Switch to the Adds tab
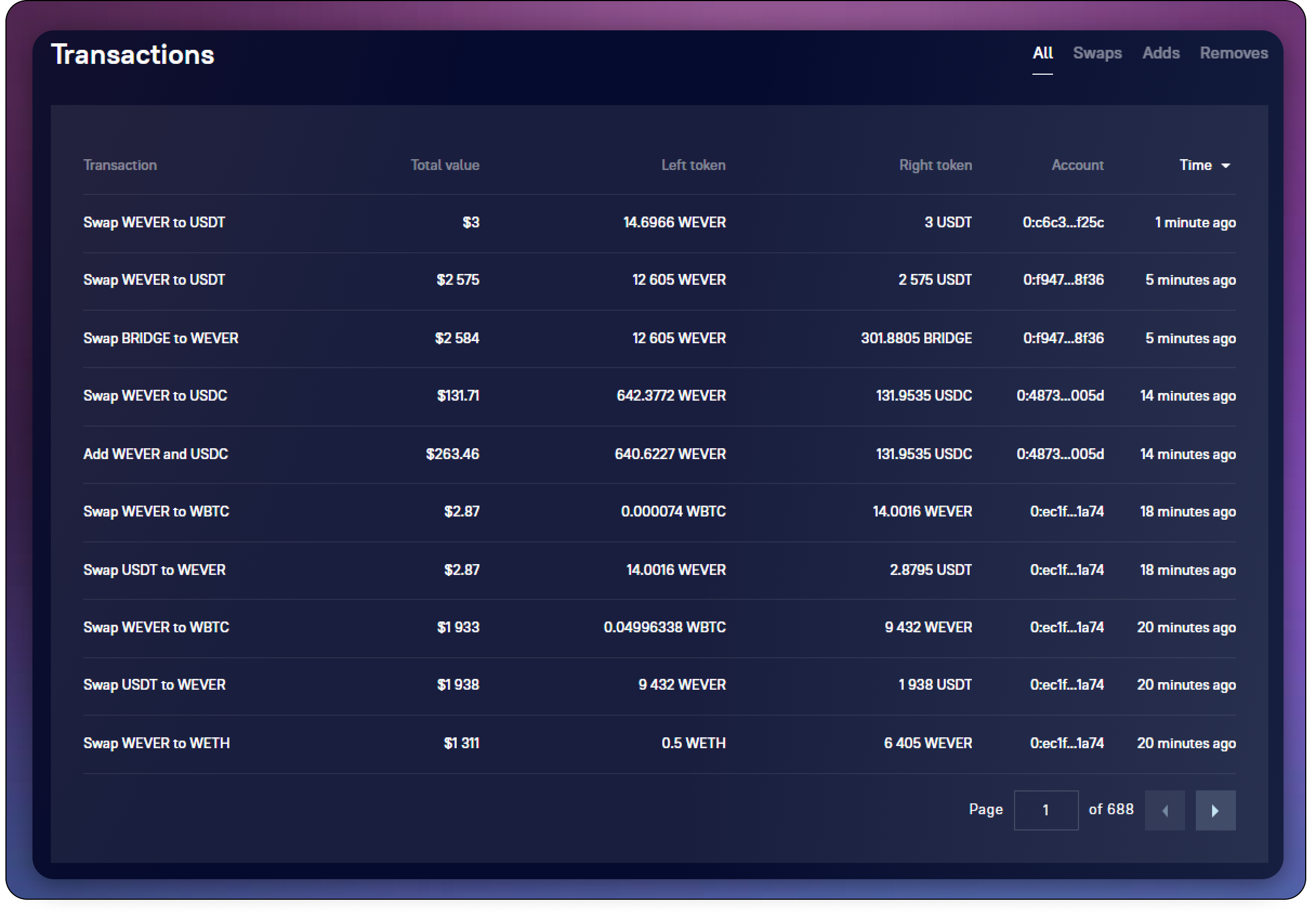 click(x=1160, y=53)
